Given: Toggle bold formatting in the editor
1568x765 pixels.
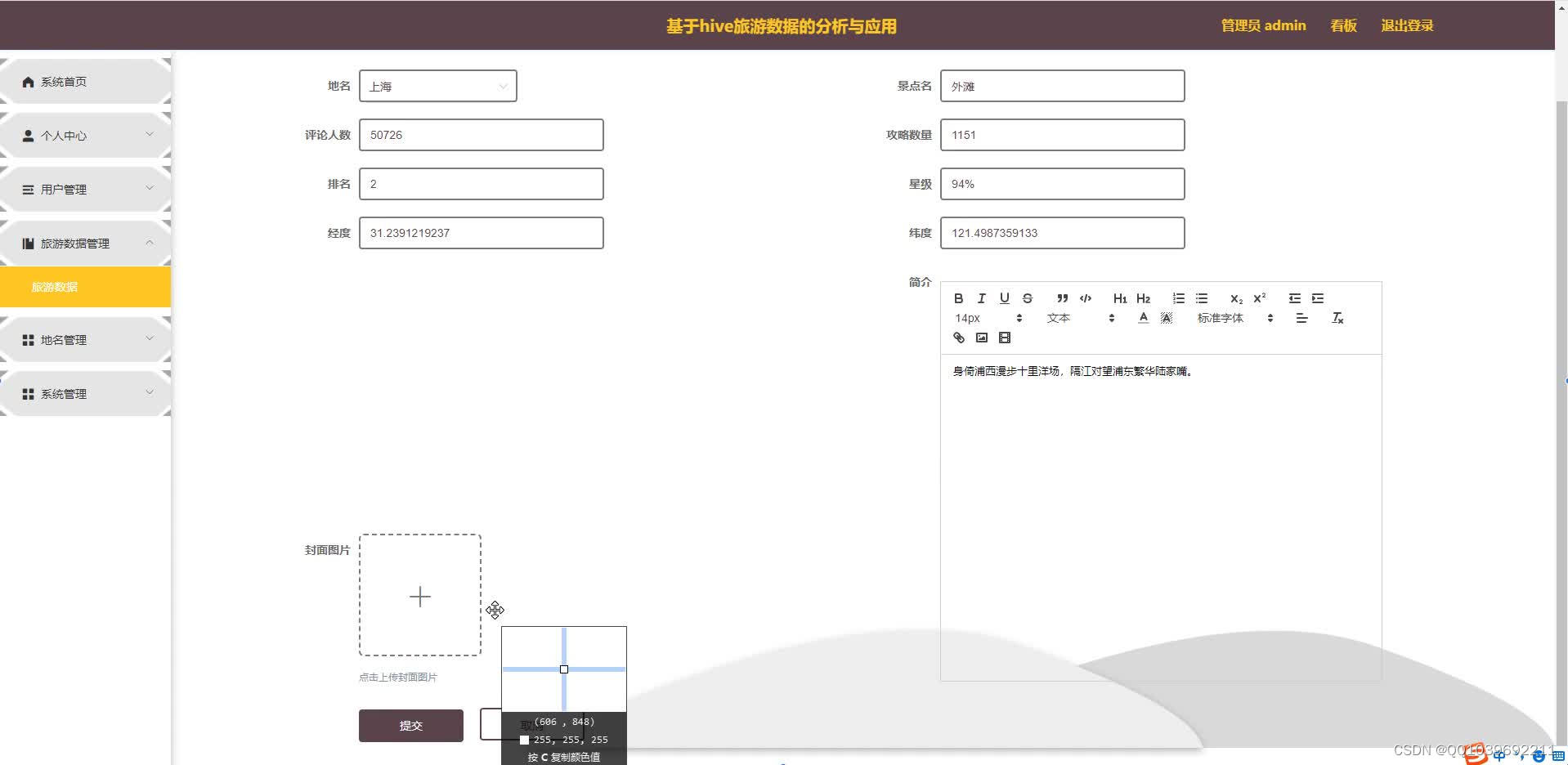Looking at the screenshot, I should 959,298.
